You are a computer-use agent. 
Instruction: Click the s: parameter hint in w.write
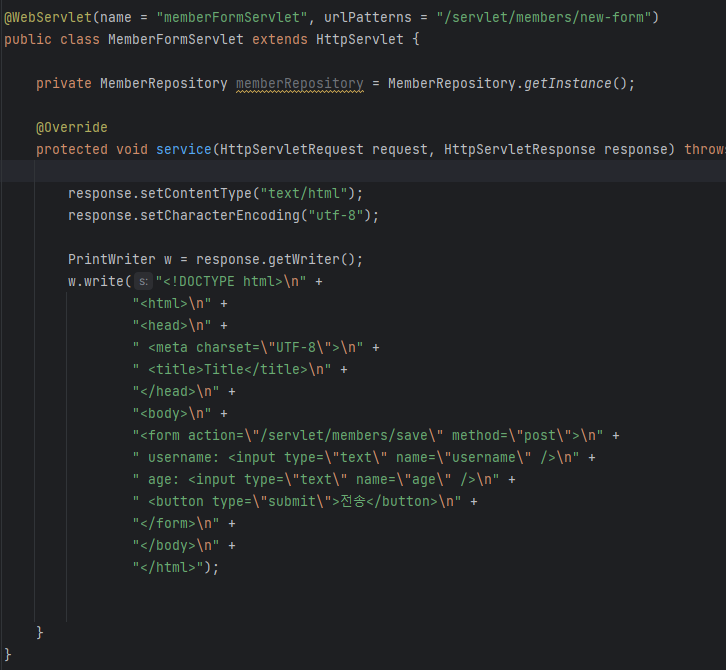[x=144, y=282]
